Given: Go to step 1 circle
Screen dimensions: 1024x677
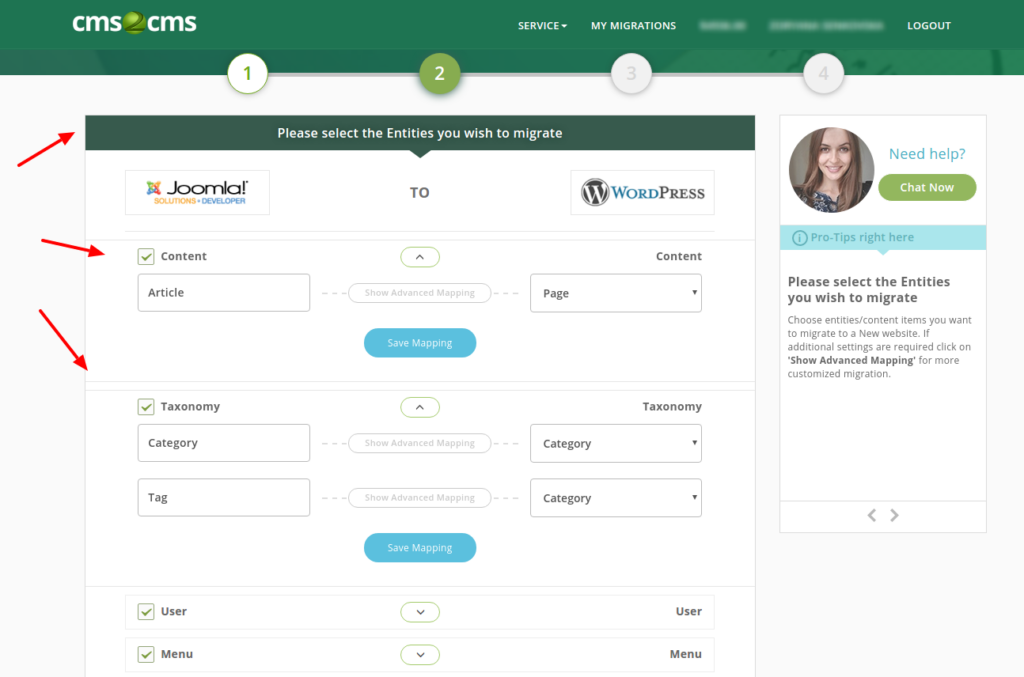Looking at the screenshot, I should click(x=248, y=73).
